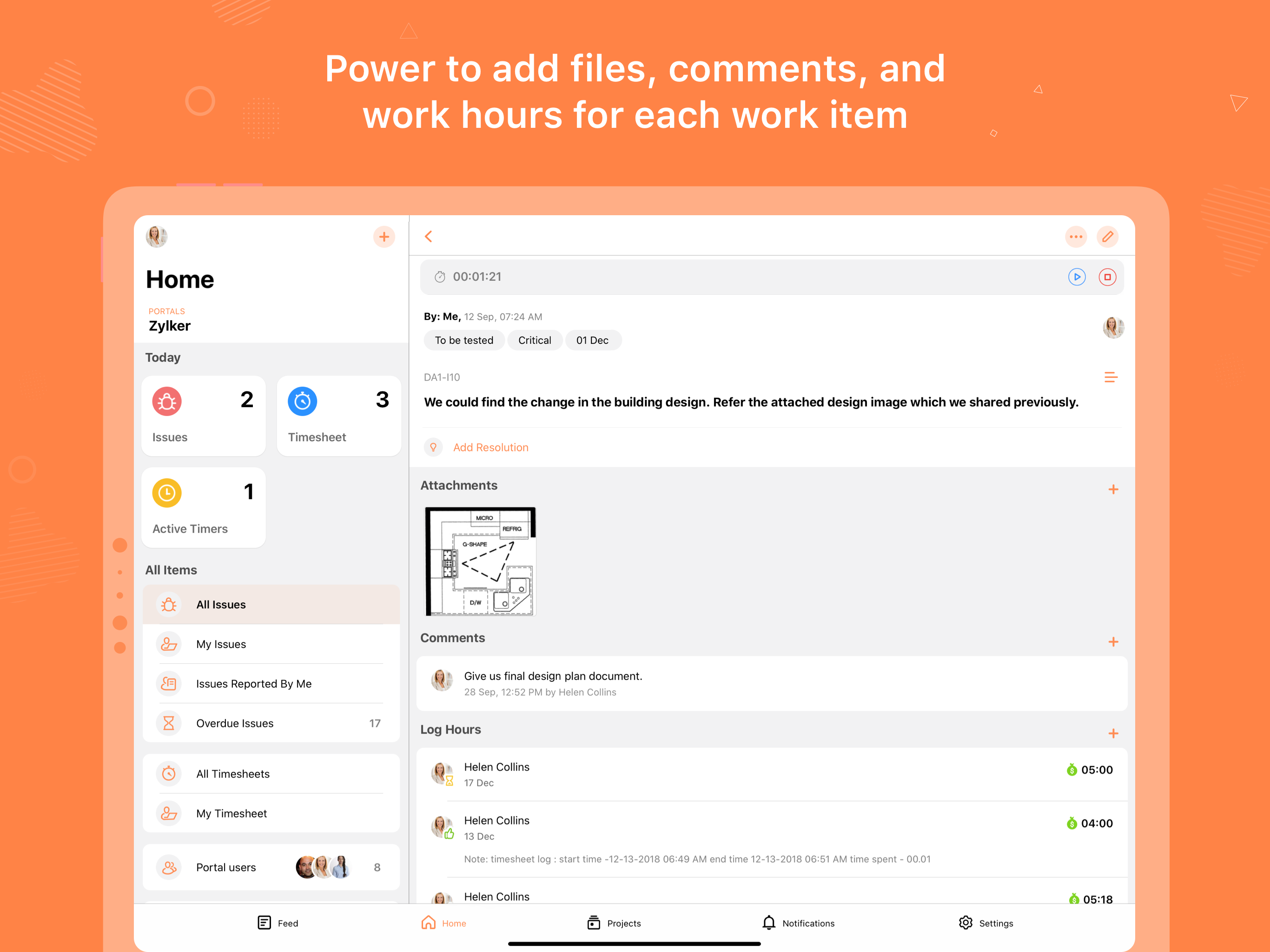1270x952 pixels.
Task: Expand description with the lines icon
Action: (x=1111, y=377)
